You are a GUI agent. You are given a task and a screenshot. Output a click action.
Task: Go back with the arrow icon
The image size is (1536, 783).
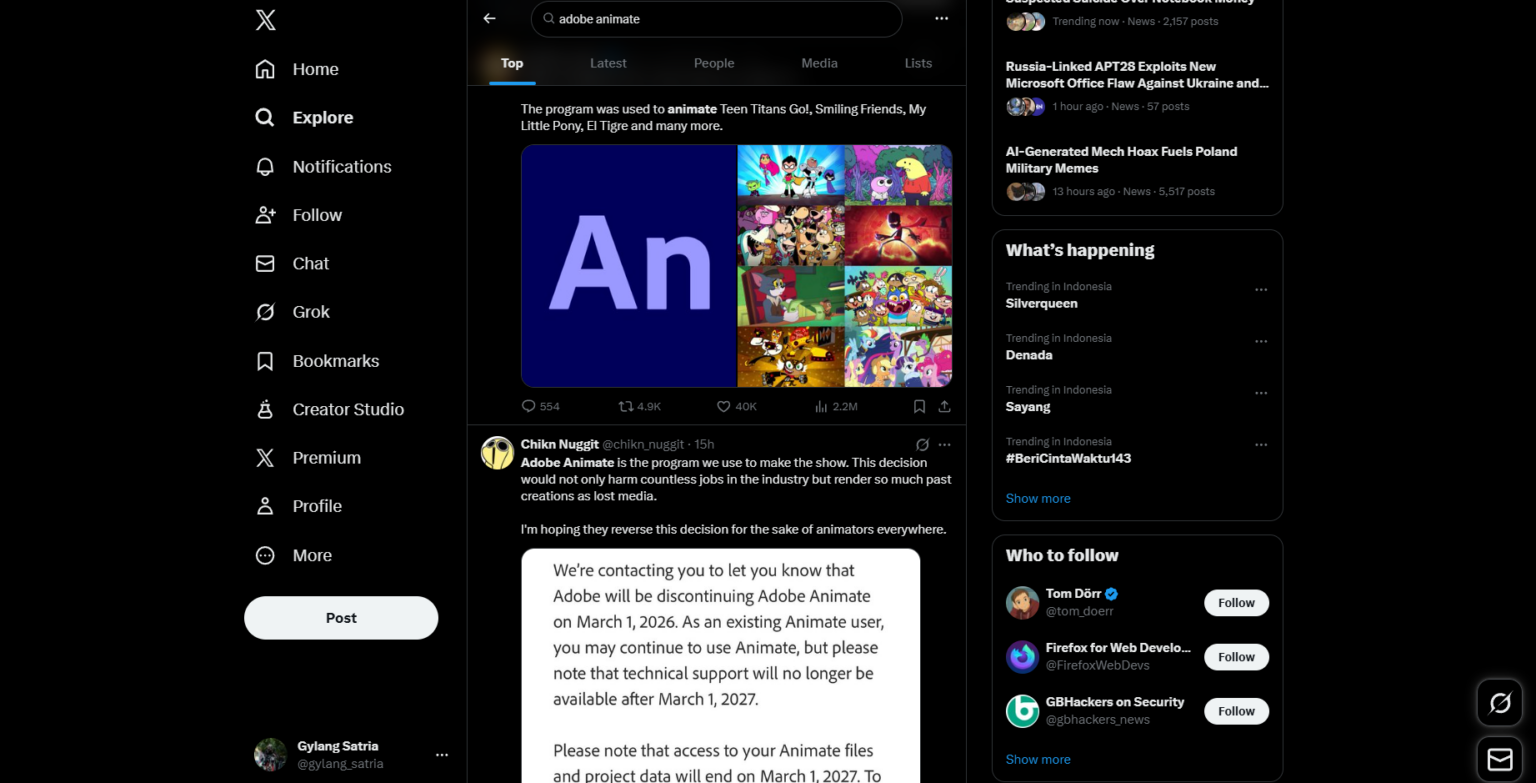[489, 18]
